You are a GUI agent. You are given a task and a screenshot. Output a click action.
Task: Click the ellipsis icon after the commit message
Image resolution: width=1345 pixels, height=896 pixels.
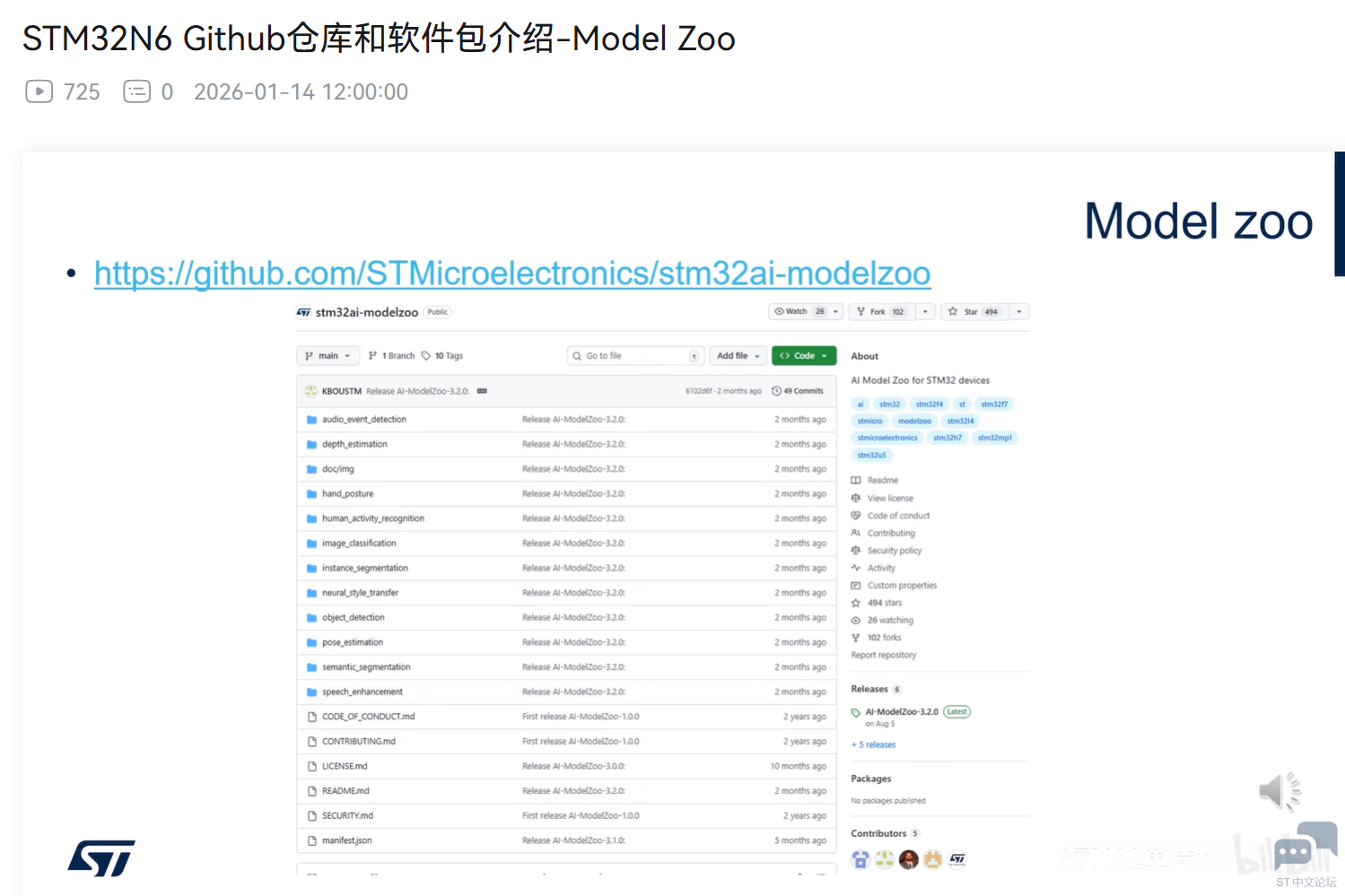coord(482,391)
